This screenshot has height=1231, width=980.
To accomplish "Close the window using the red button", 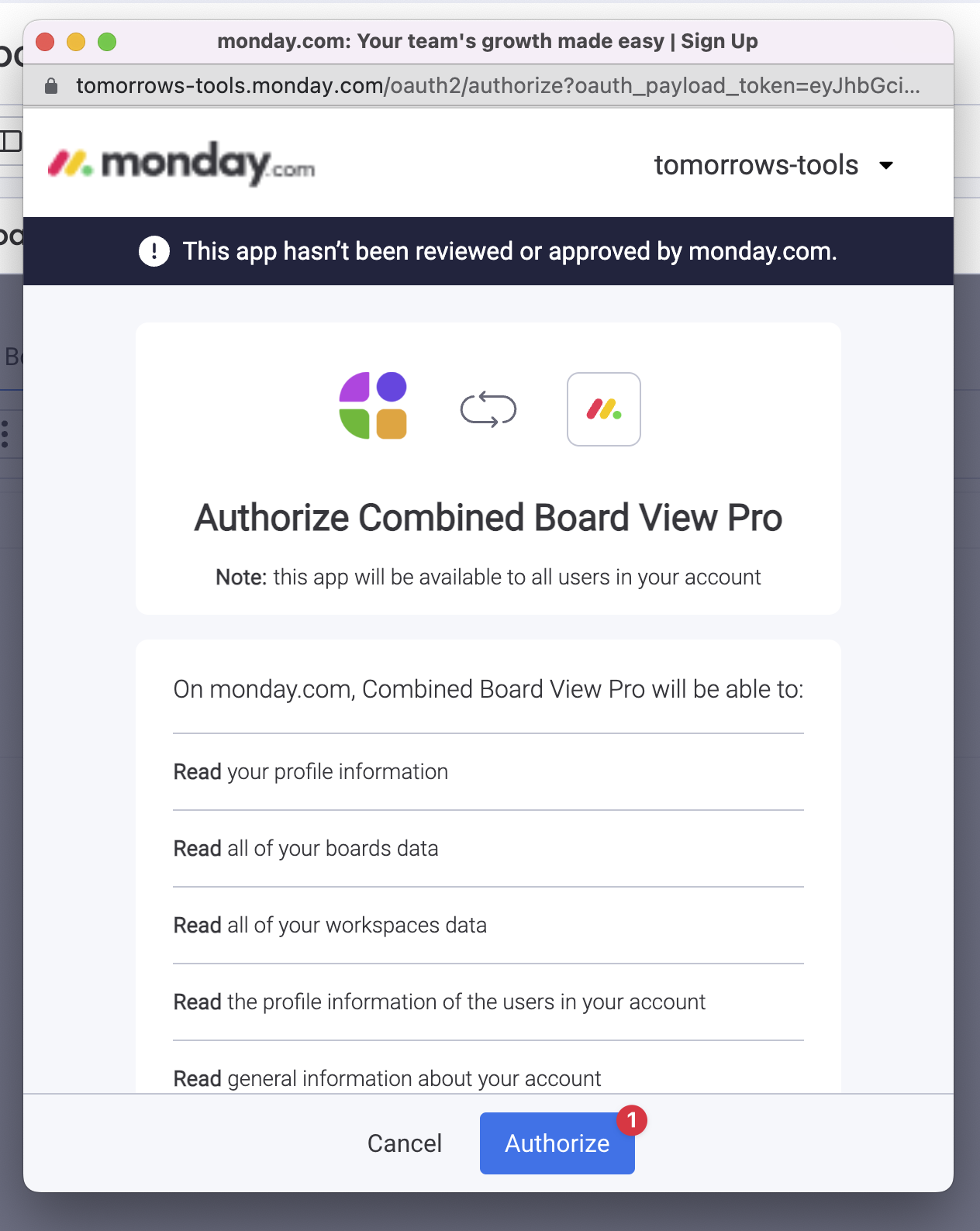I will click(45, 42).
